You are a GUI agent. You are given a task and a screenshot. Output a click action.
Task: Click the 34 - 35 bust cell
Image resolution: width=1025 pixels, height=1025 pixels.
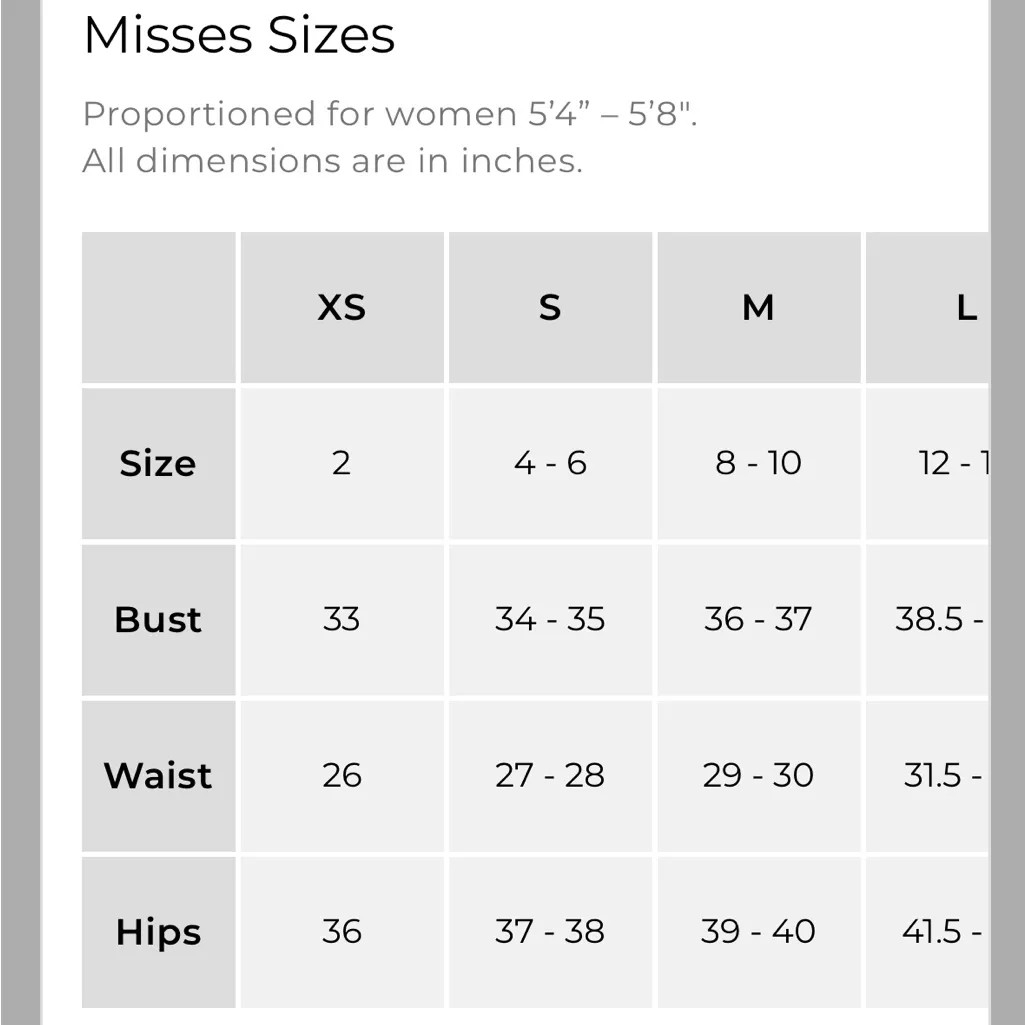[x=550, y=619]
